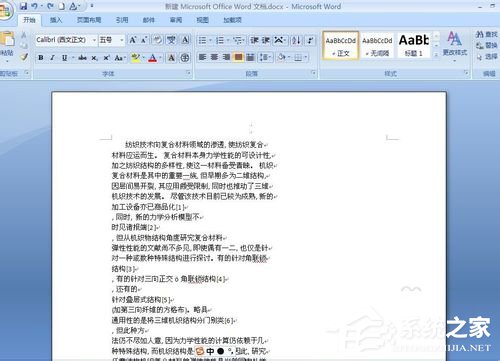Image resolution: width=500 pixels, height=361 pixels.
Task: Center the text
Action: click(214, 57)
